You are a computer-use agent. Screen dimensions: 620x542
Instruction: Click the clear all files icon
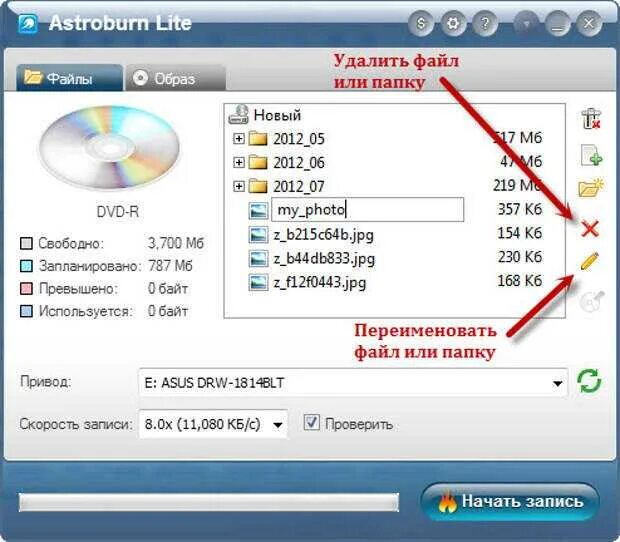tap(591, 118)
